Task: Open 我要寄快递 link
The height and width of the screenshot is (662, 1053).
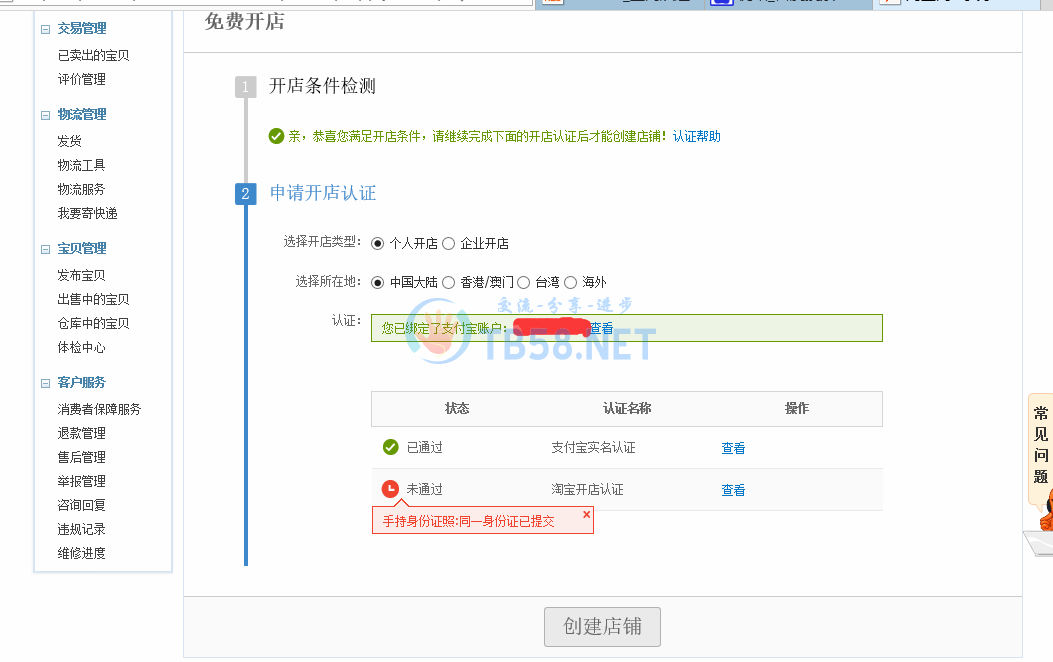Action: pyautogui.click(x=87, y=214)
